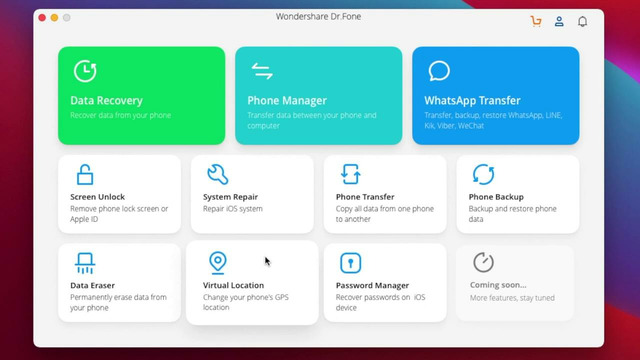Click 'Repair iOS system' description
Viewport: 640px width, 360px height.
233,209
